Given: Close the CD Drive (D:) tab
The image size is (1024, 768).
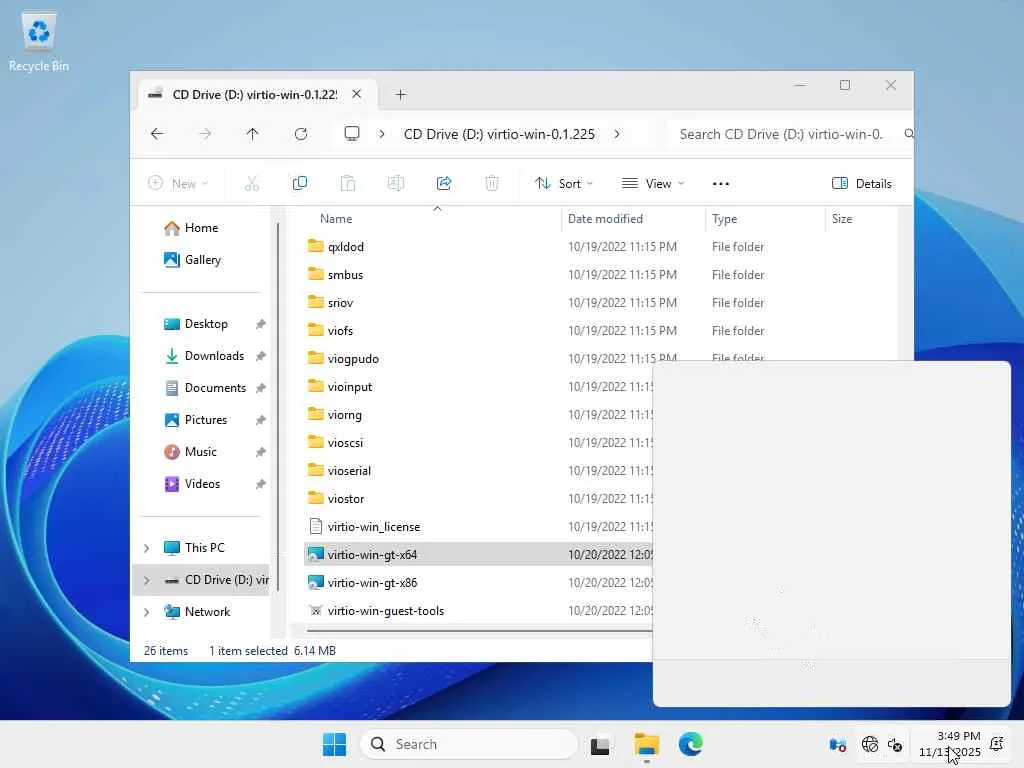Looking at the screenshot, I should click(x=357, y=94).
